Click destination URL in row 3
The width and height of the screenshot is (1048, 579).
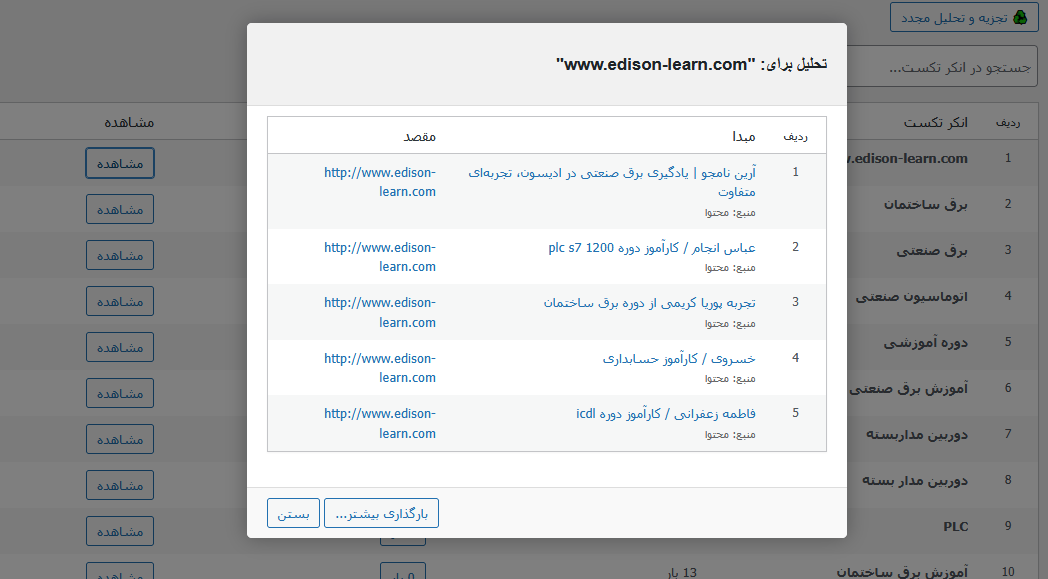coord(380,312)
